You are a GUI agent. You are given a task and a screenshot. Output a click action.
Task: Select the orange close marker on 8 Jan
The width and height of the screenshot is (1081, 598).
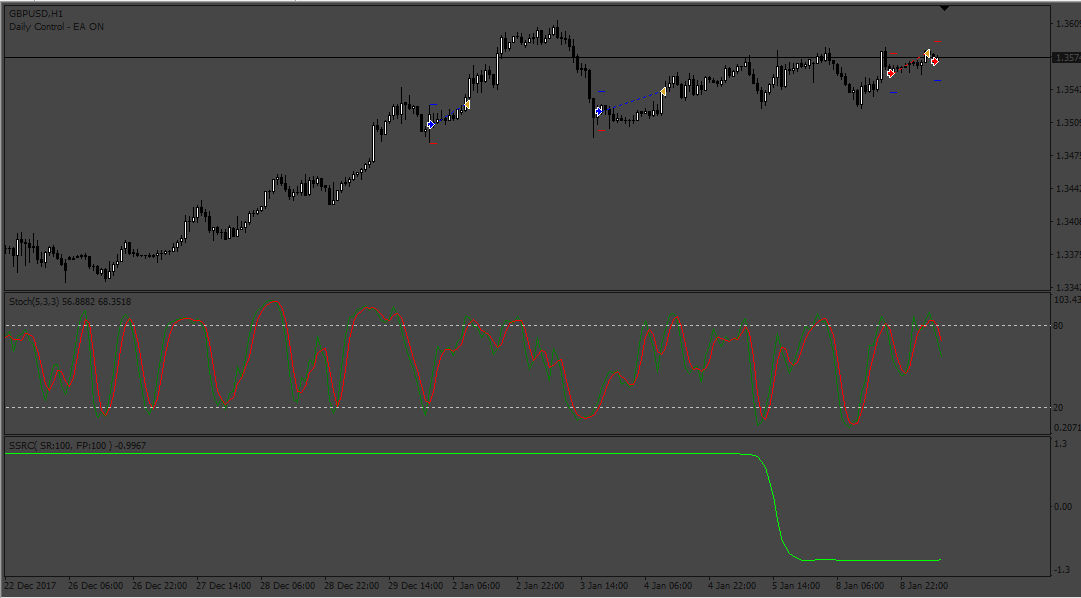tap(927, 54)
